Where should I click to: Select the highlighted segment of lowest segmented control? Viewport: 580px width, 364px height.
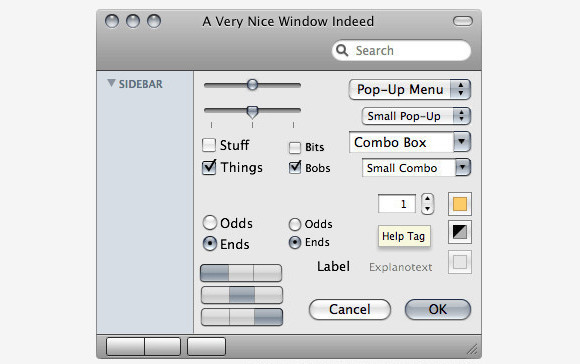coord(268,317)
